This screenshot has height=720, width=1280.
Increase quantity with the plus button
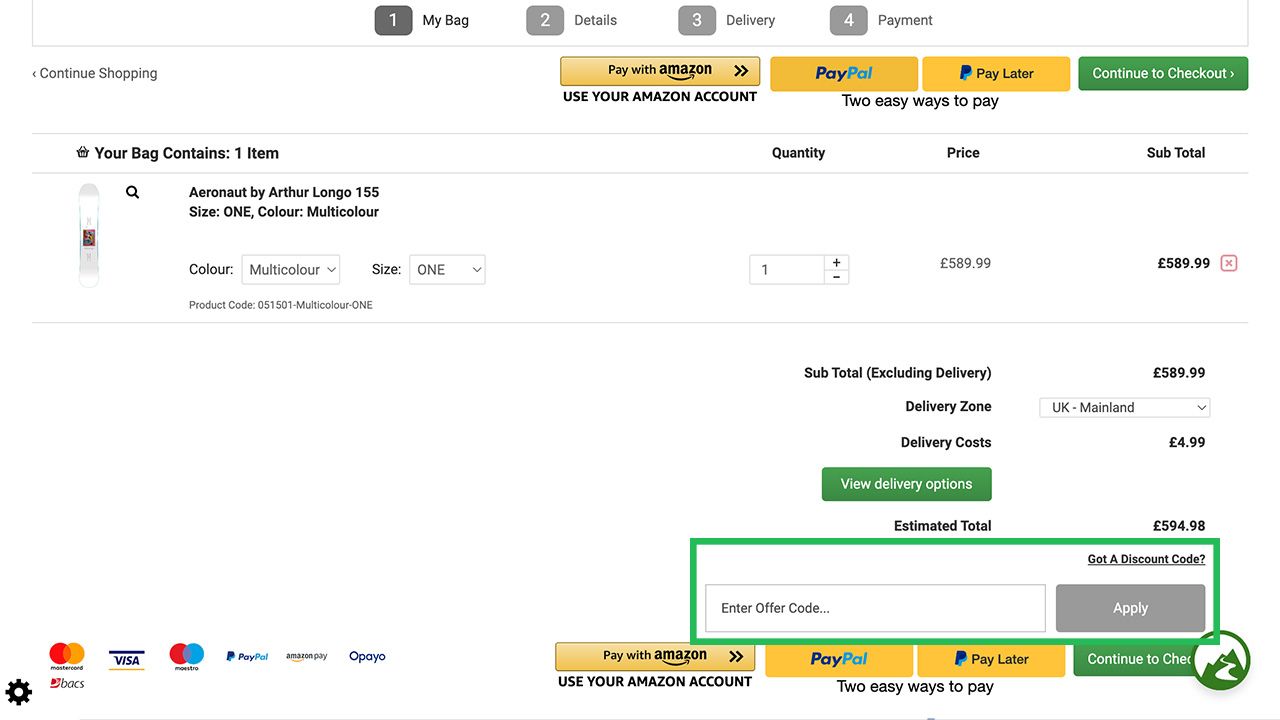[x=837, y=262]
